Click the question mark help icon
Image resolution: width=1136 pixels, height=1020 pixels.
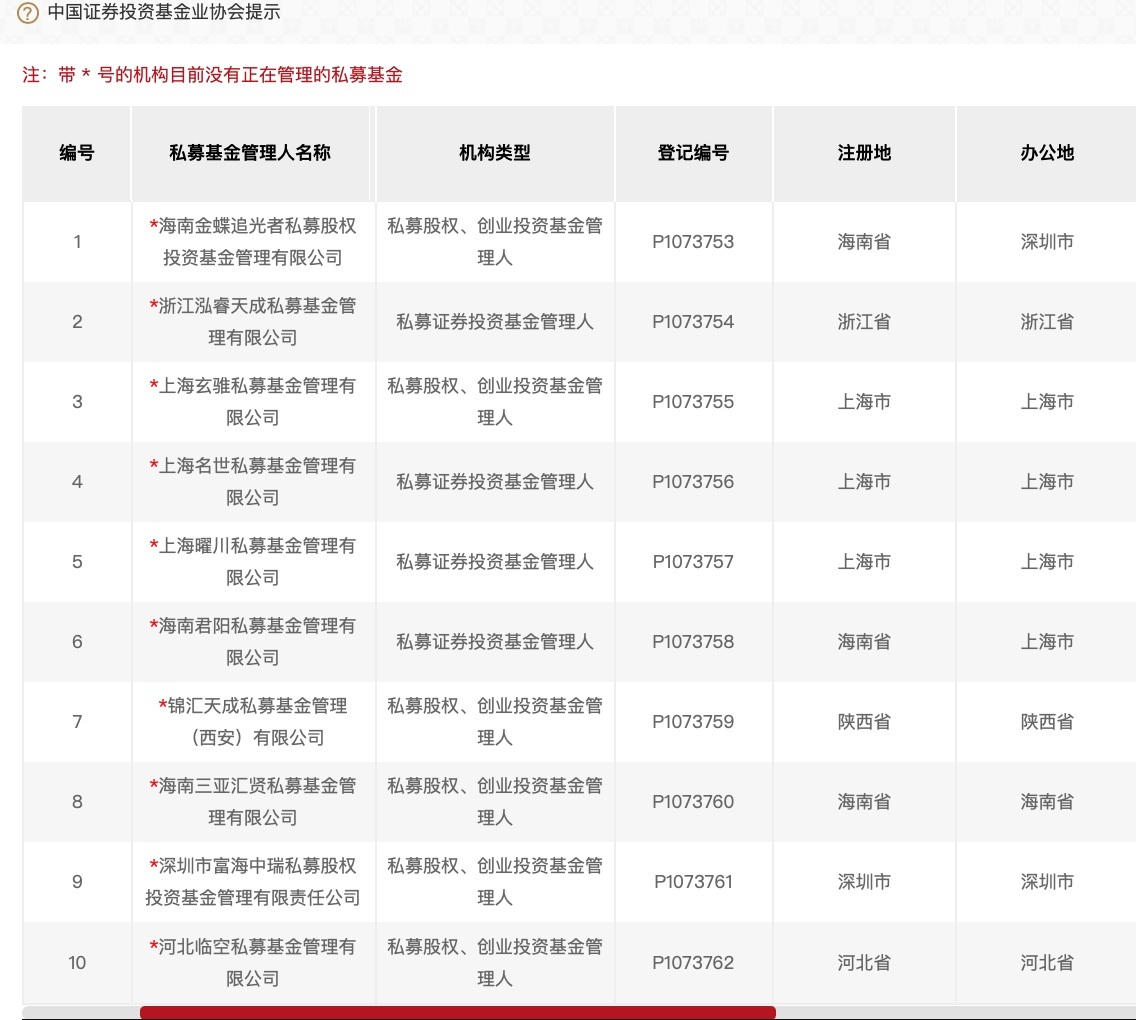28,13
